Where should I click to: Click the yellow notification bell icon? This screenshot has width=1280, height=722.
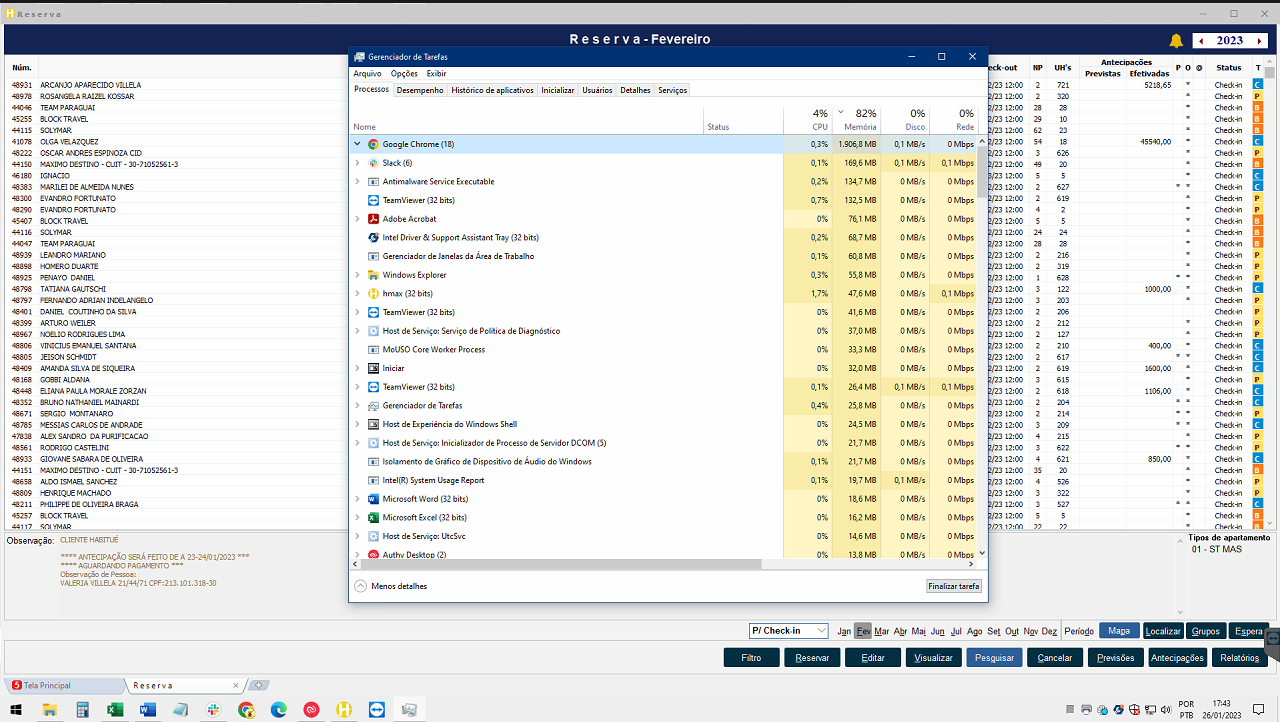[1176, 41]
